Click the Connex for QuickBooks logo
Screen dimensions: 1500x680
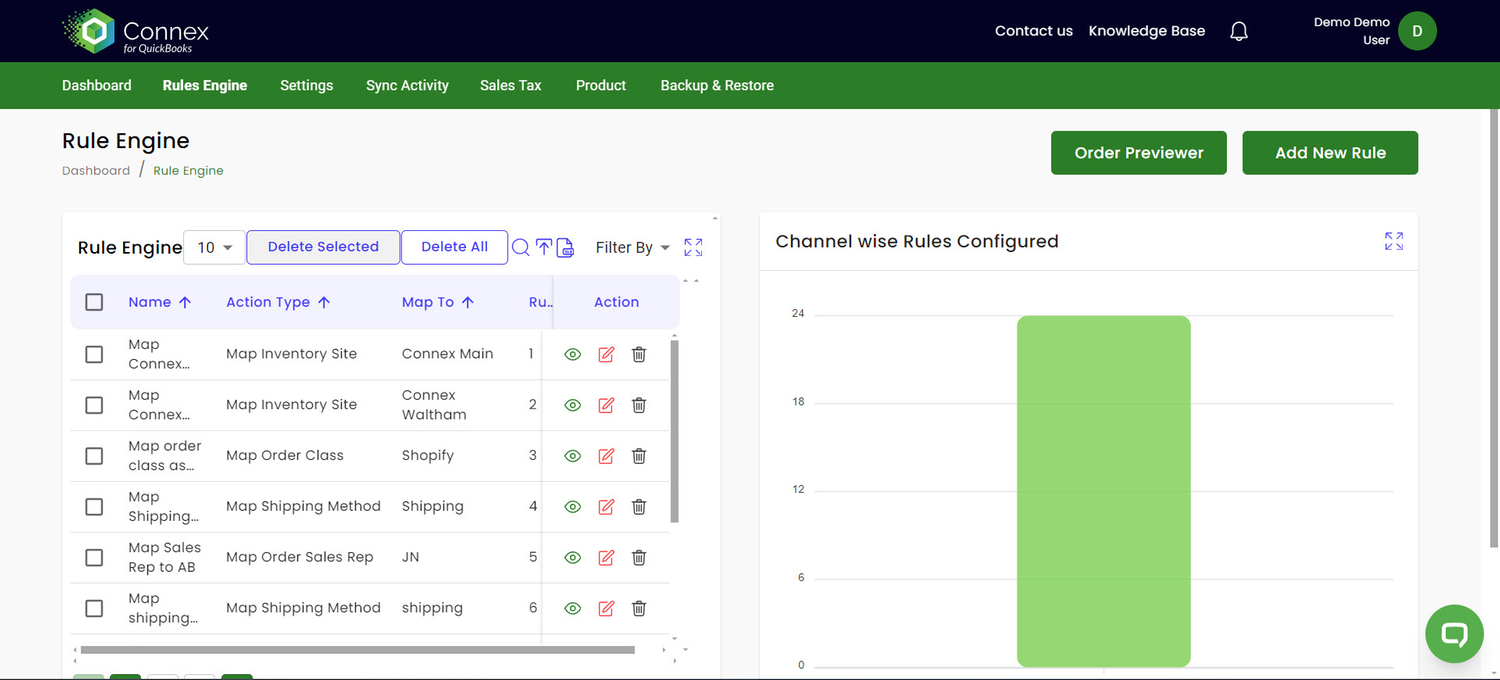[136, 31]
